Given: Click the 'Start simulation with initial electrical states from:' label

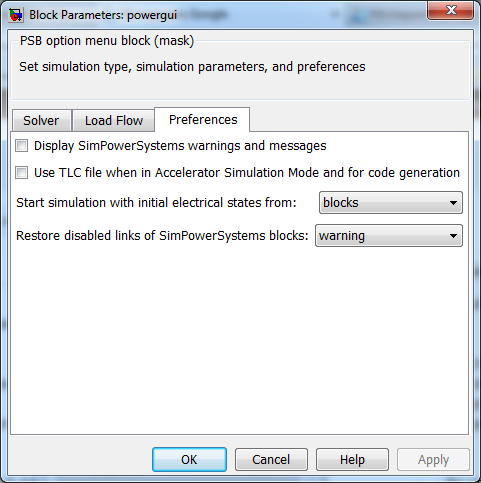Looking at the screenshot, I should point(156,202).
